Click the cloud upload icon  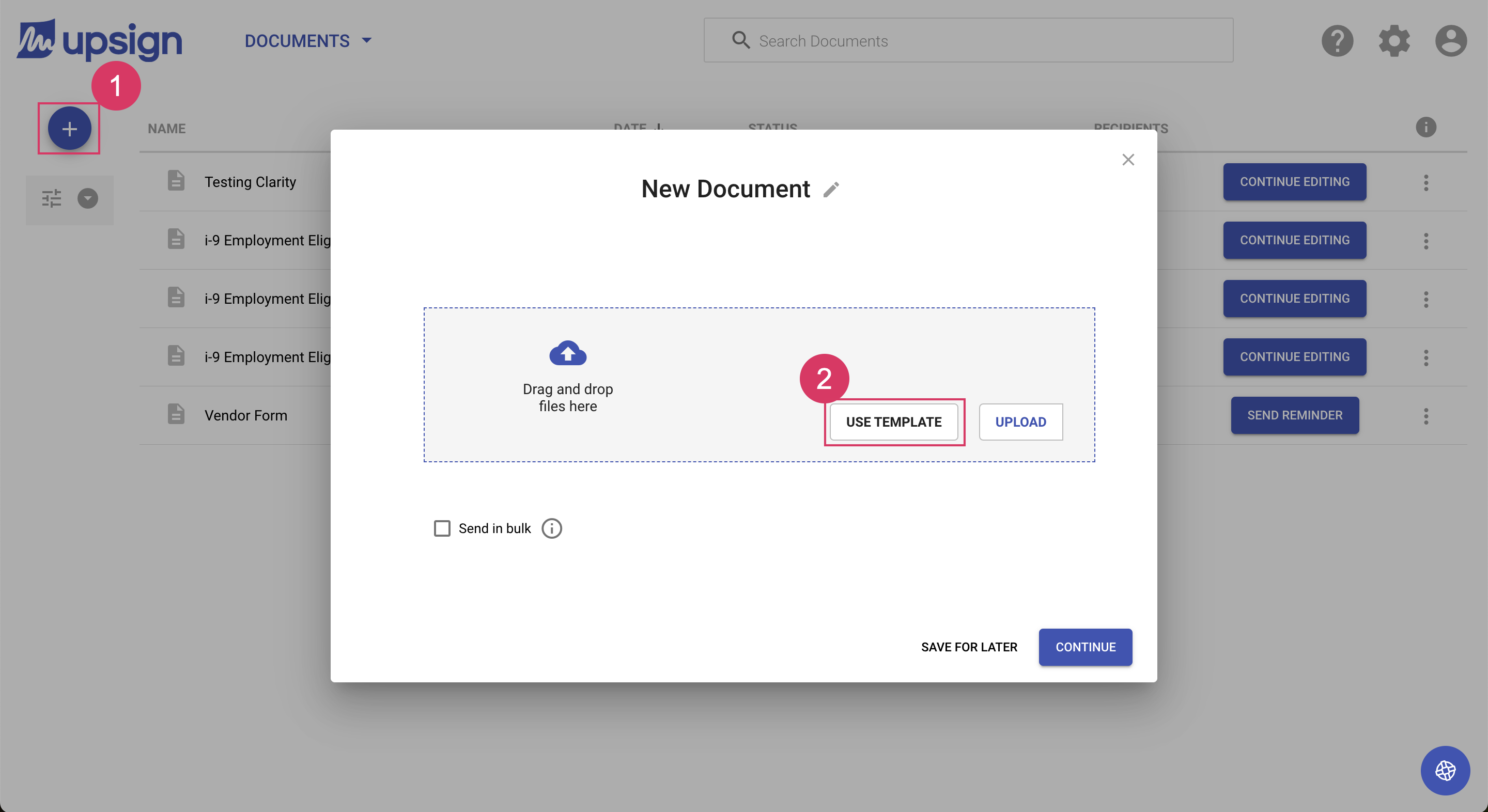(x=567, y=353)
